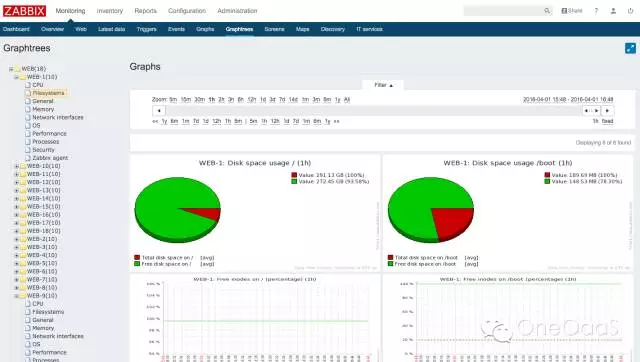Click the Share icon button
The height and width of the screenshot is (362, 640).
[x=572, y=11]
